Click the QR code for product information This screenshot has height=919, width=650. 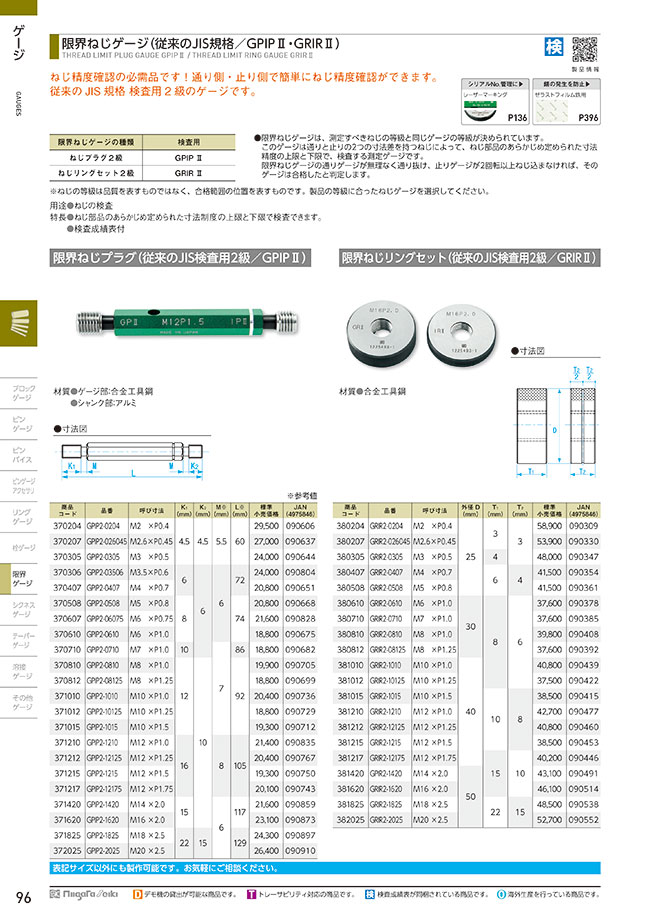click(x=584, y=48)
